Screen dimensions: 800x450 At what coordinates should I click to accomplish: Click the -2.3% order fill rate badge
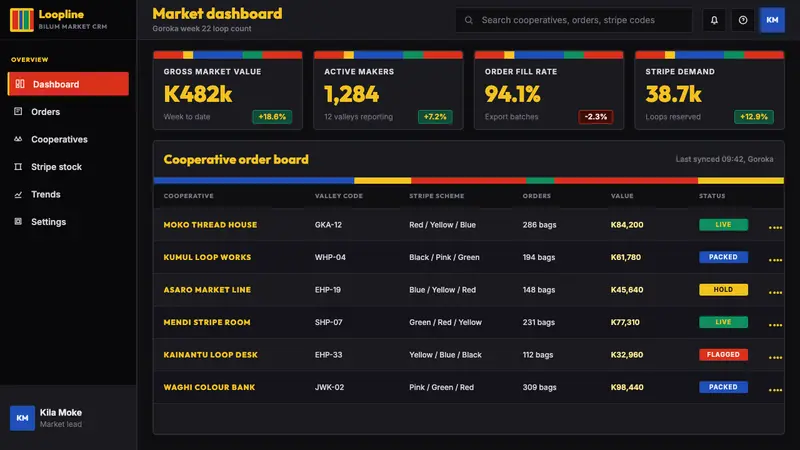point(595,117)
